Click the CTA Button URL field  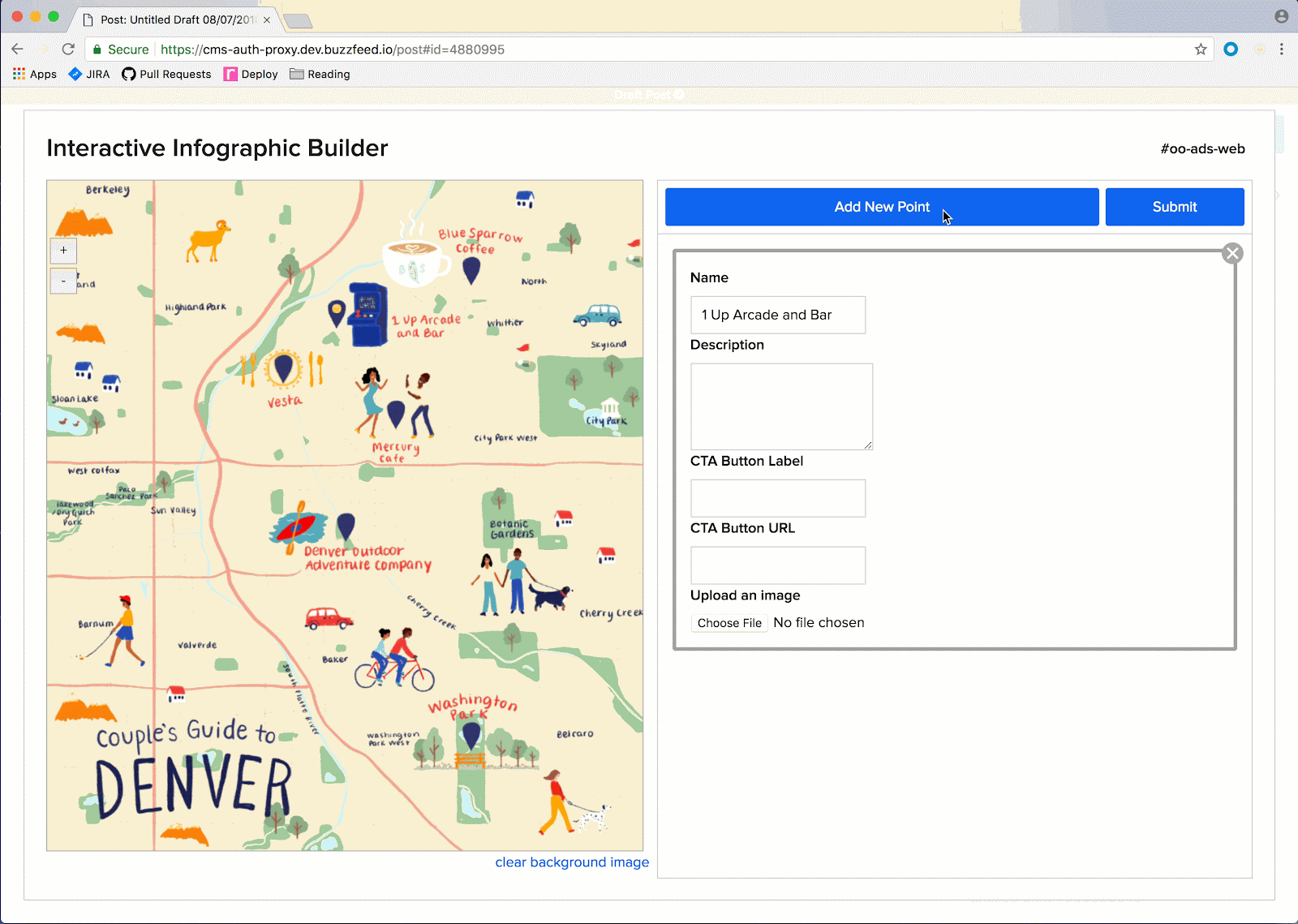(778, 565)
